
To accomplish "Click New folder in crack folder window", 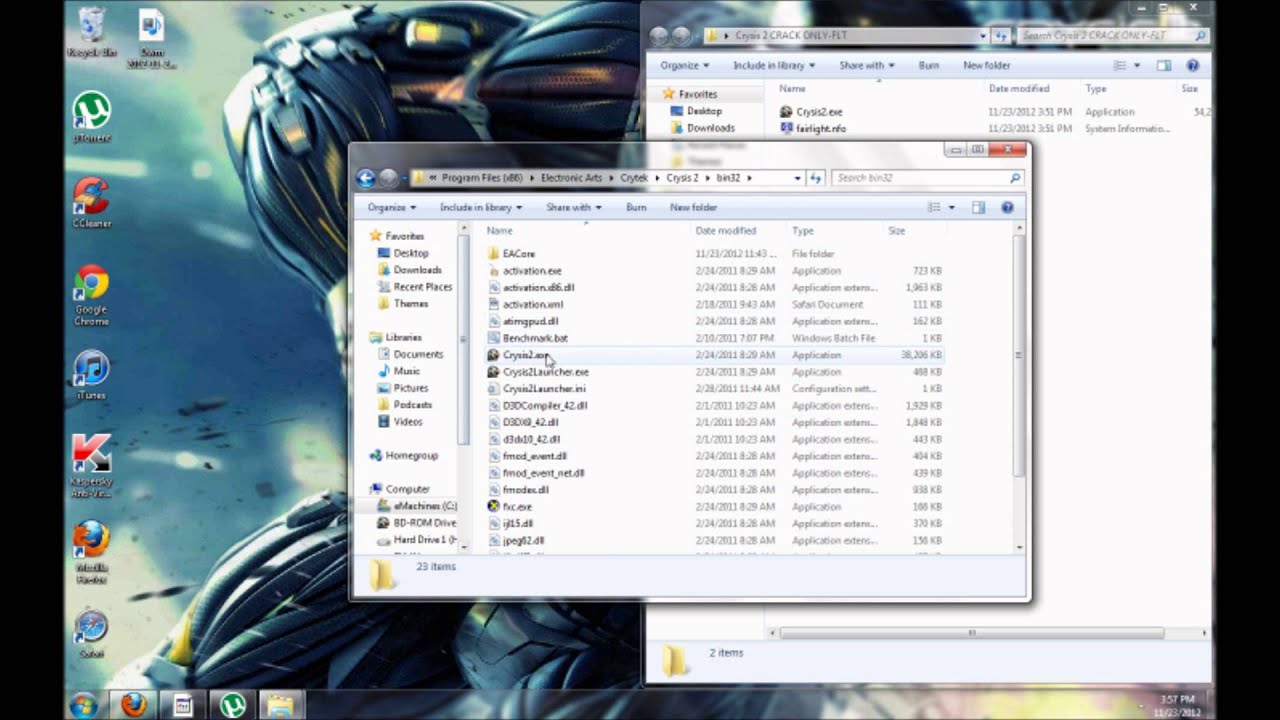I will [986, 65].
